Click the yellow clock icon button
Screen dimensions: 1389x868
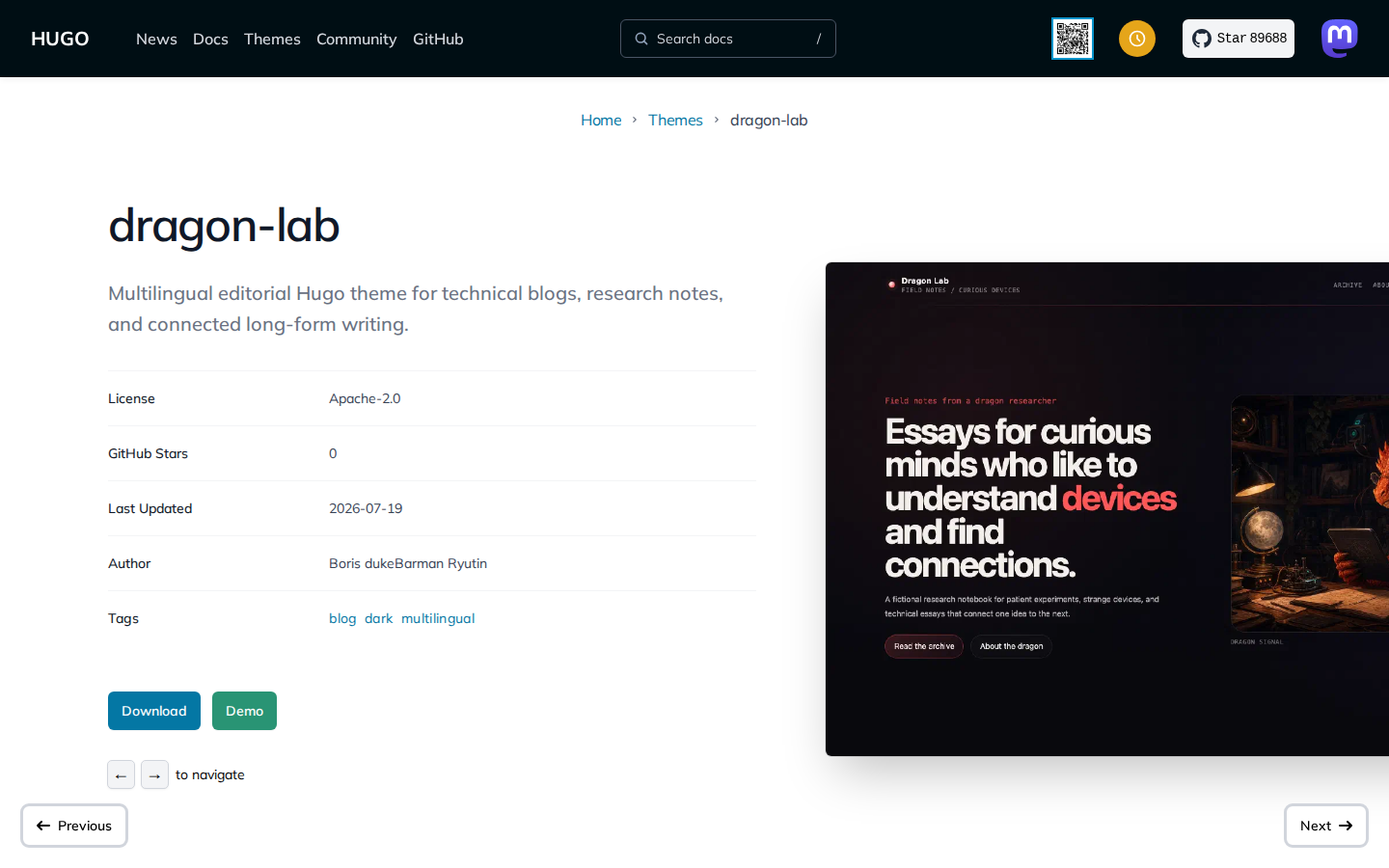point(1137,39)
